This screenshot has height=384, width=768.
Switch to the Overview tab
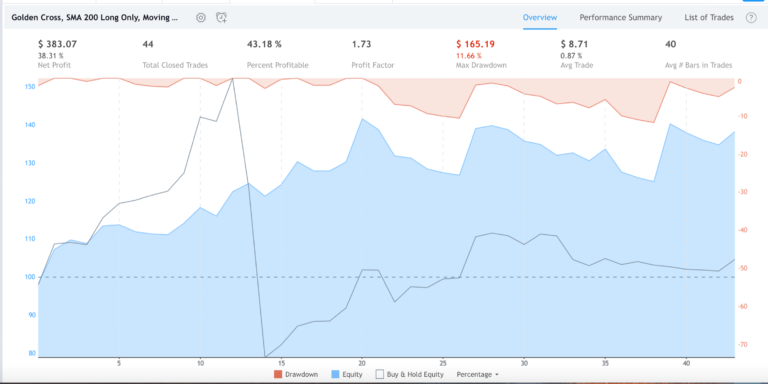(540, 18)
